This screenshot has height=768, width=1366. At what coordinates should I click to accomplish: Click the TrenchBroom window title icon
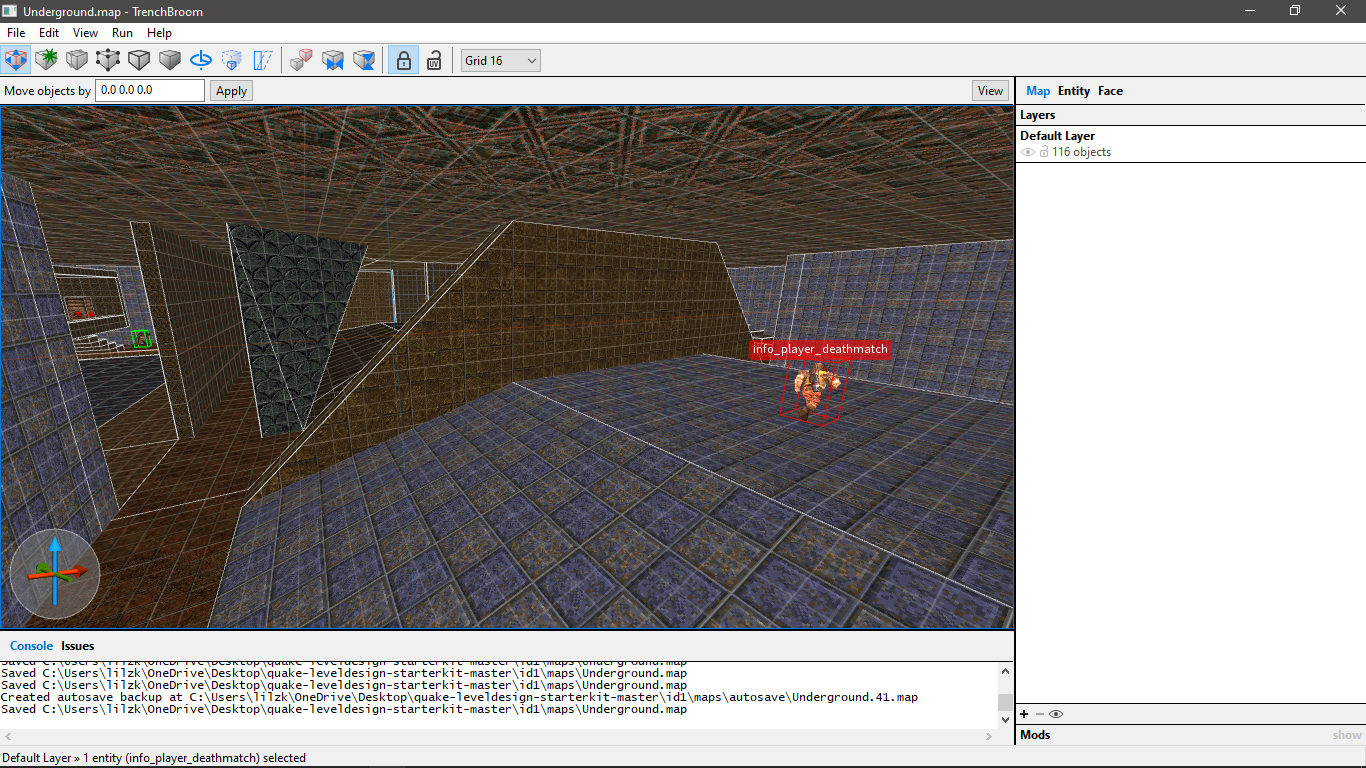pos(10,10)
